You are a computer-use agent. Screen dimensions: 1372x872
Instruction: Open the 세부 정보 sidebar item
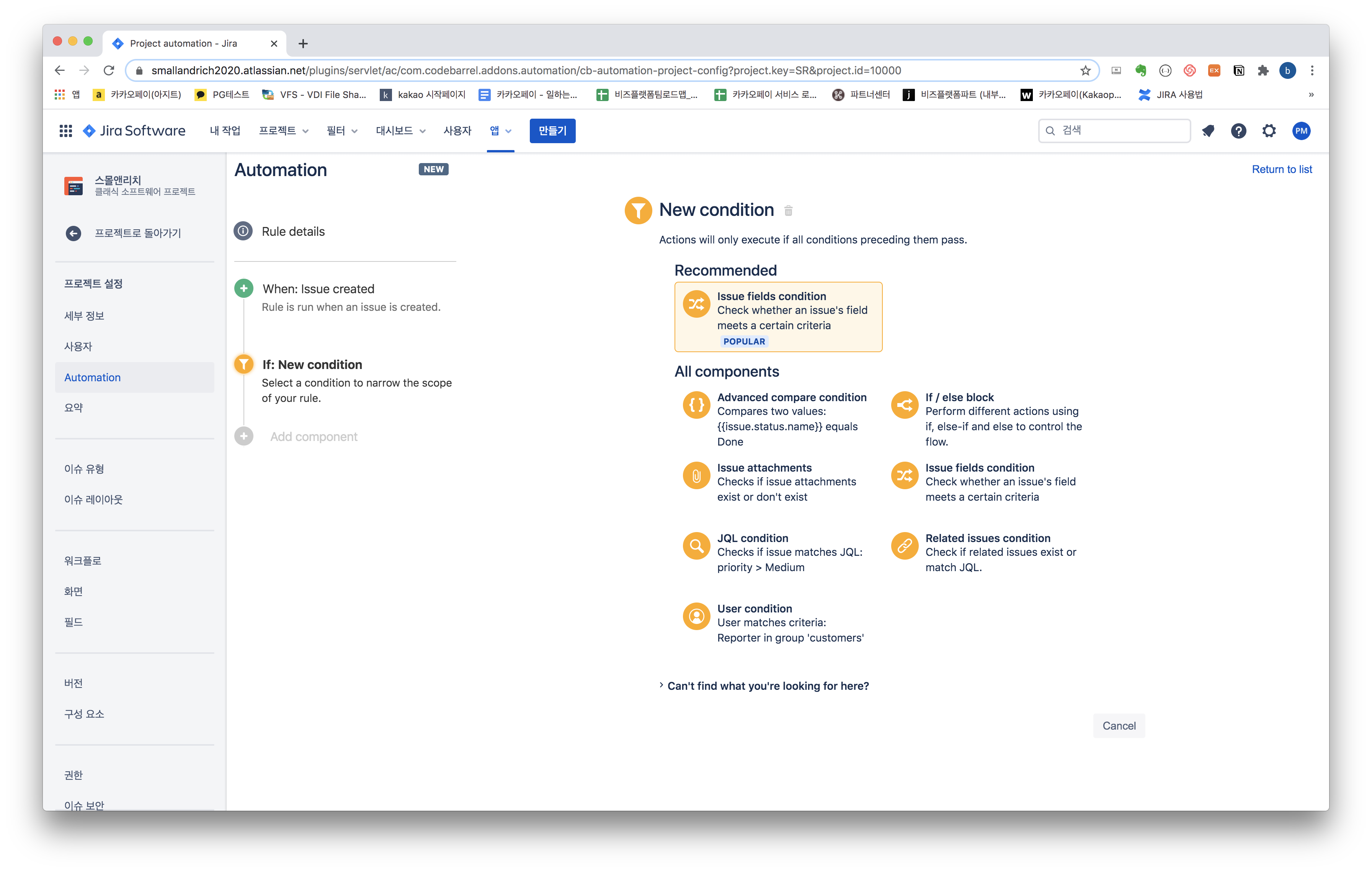(84, 315)
